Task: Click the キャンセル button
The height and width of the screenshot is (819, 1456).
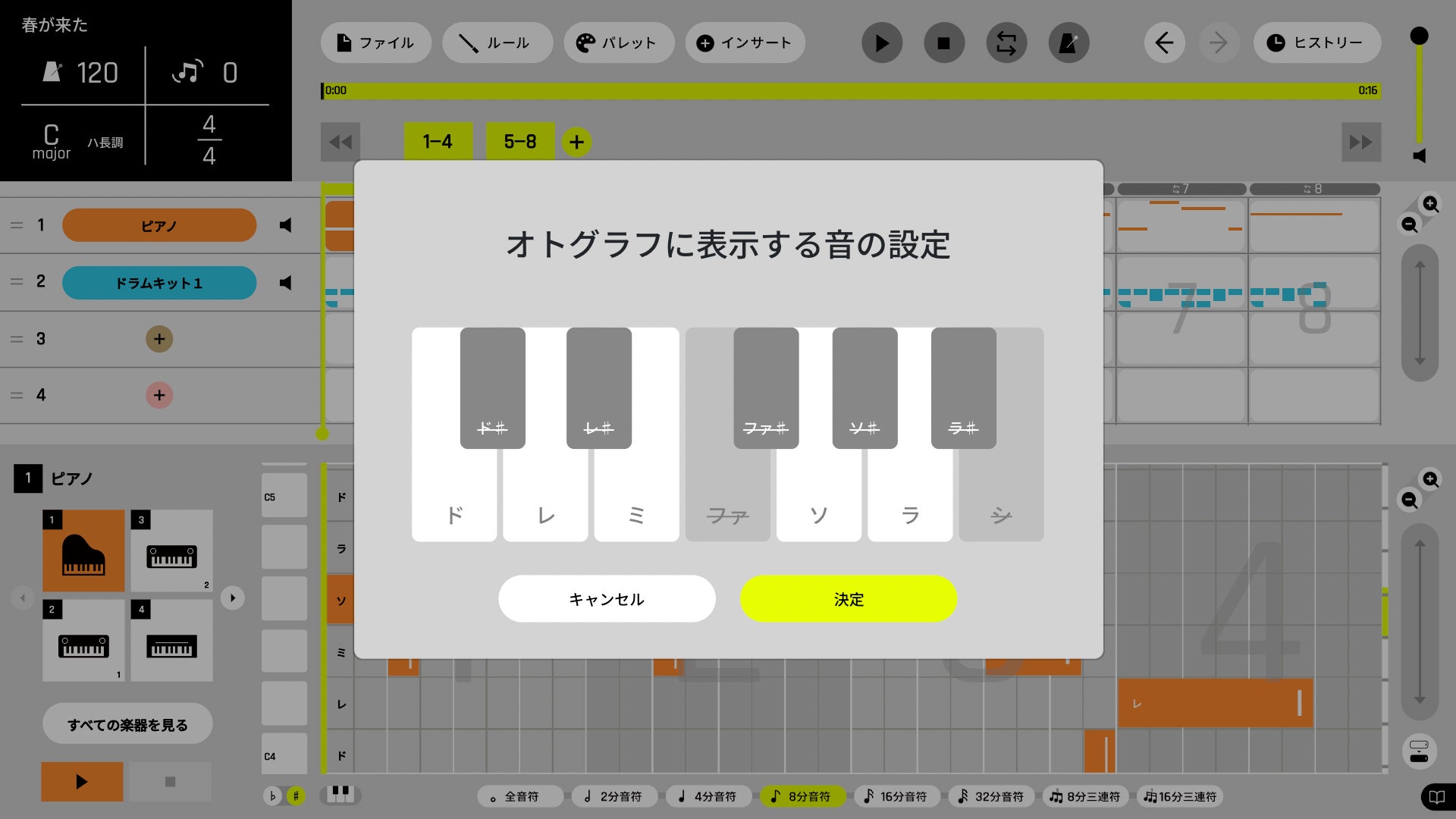Action: 607,599
